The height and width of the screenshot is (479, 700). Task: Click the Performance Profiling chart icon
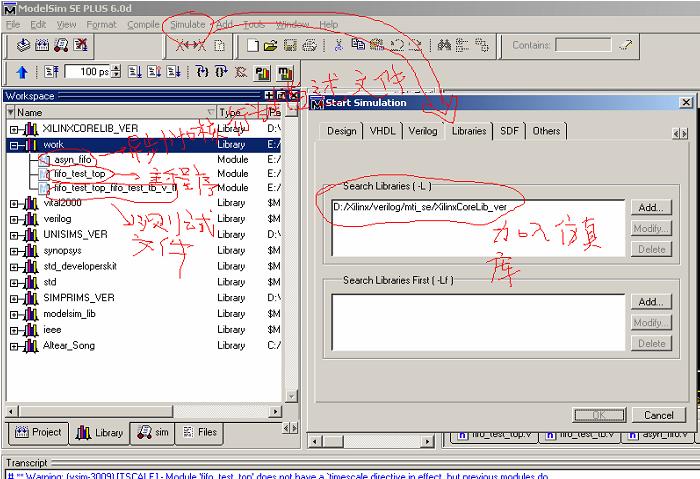click(x=262, y=73)
